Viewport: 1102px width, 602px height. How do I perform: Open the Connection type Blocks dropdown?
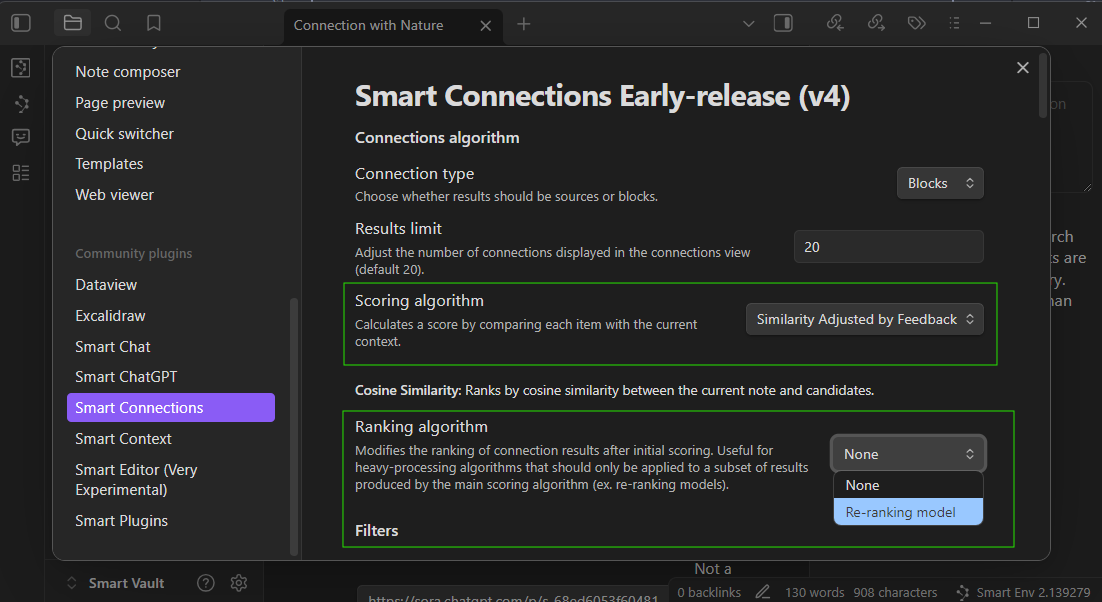tap(940, 183)
